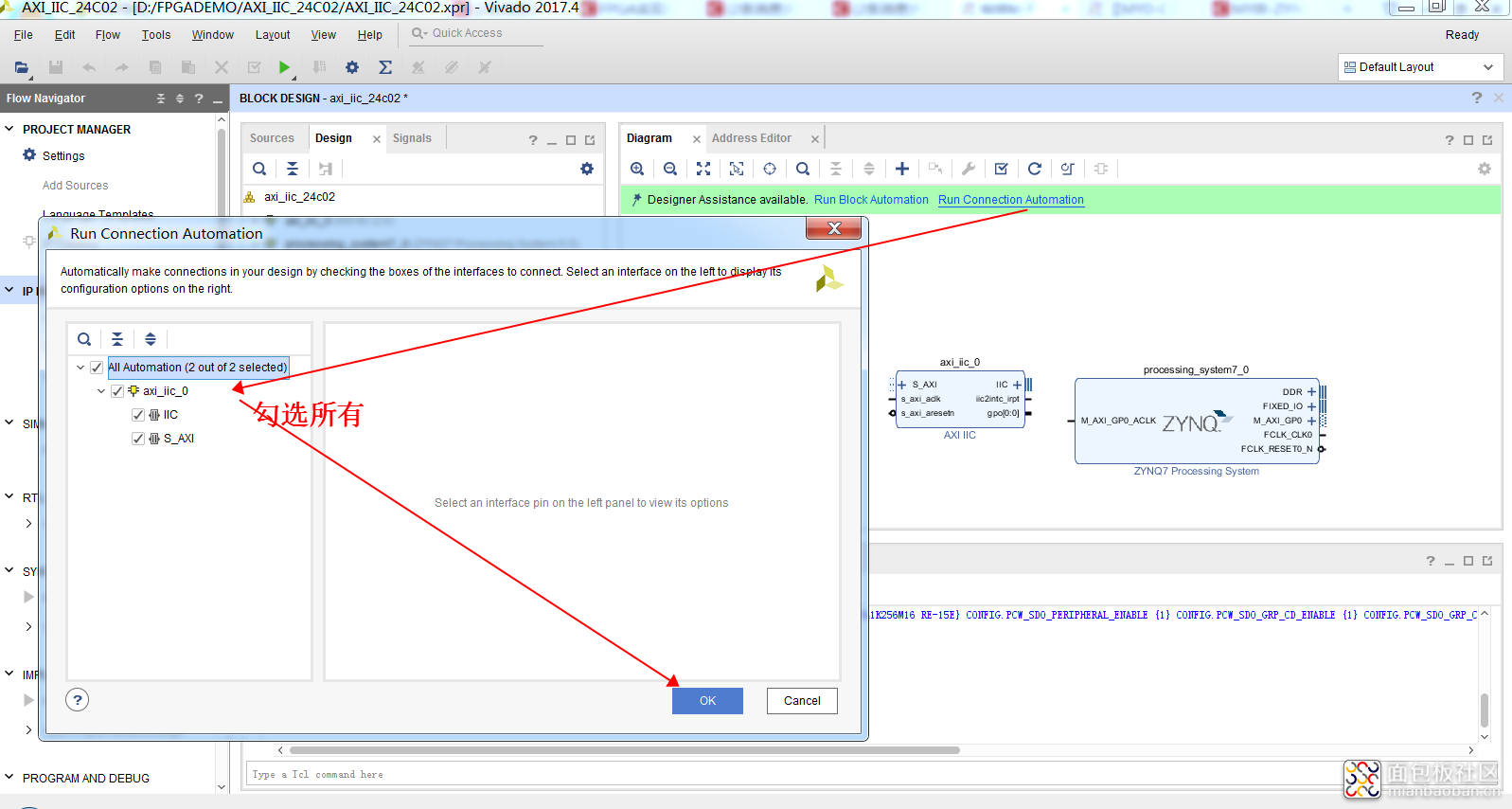1512x809 pixels.
Task: Collapse all in automation dialog tree
Action: 117,339
